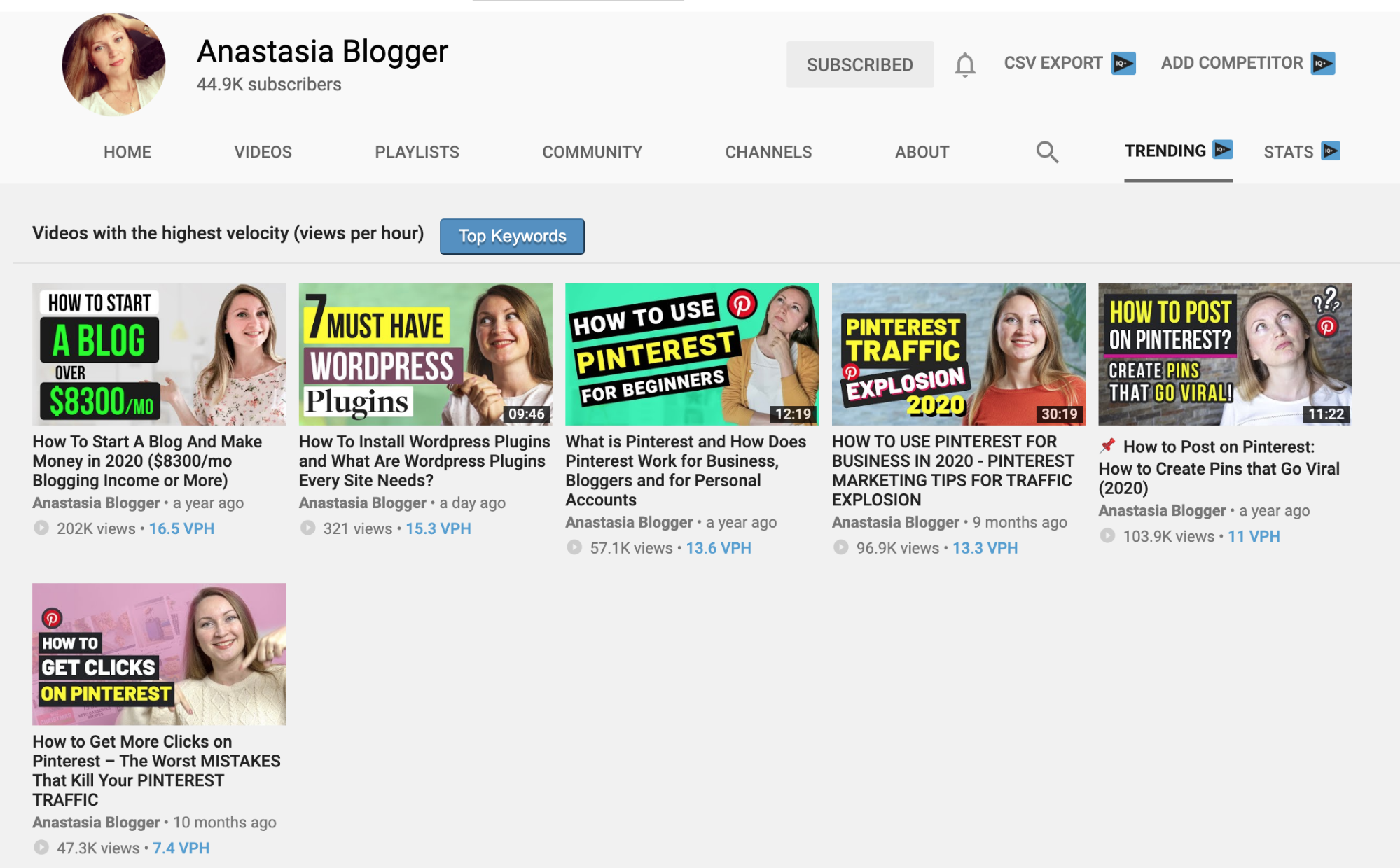The height and width of the screenshot is (868, 1400).
Task: Click the vidIQ icon beside STATS tab
Action: pyautogui.click(x=1331, y=151)
